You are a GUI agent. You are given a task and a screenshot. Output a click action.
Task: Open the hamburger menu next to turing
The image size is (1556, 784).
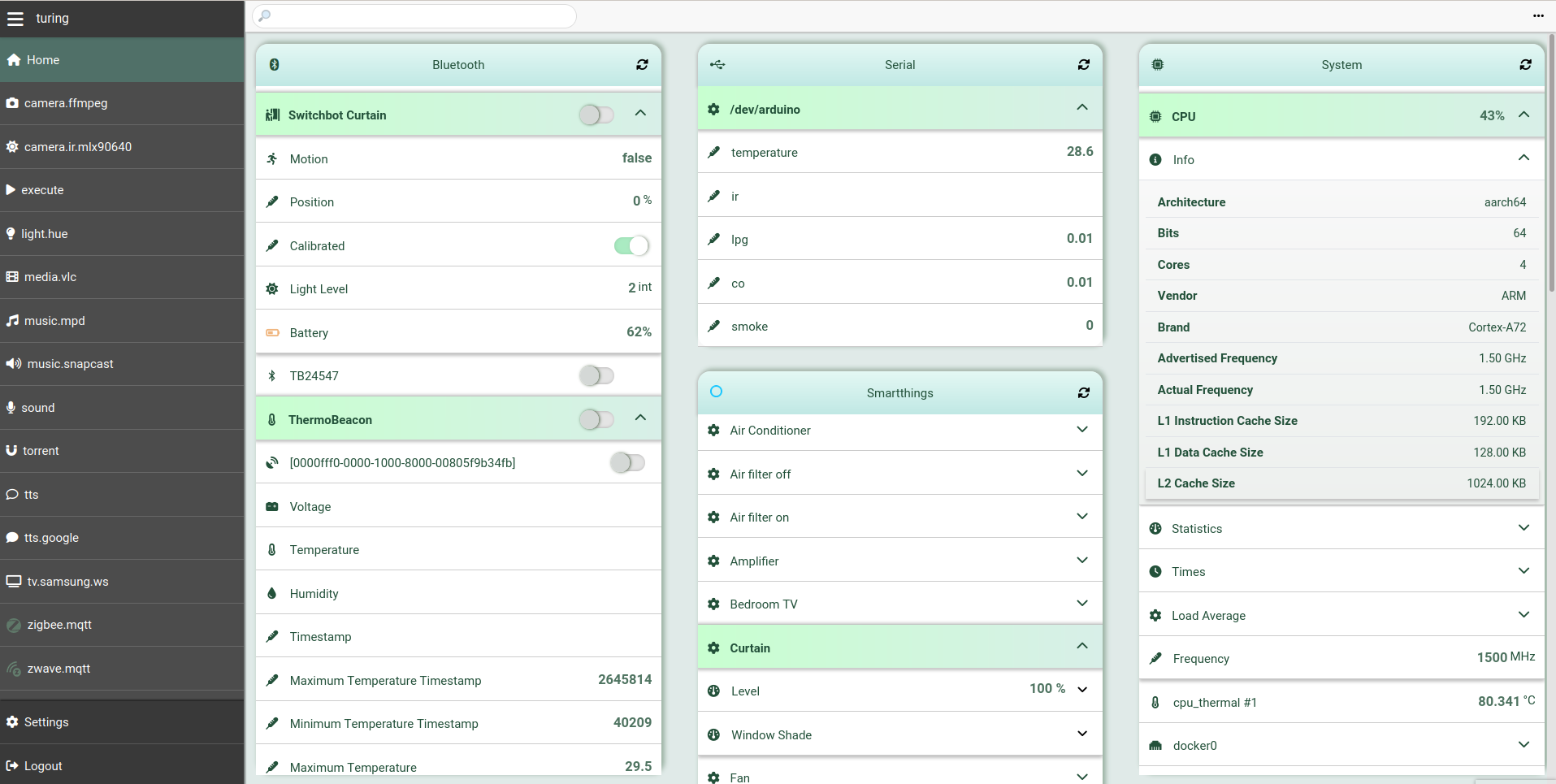15,18
